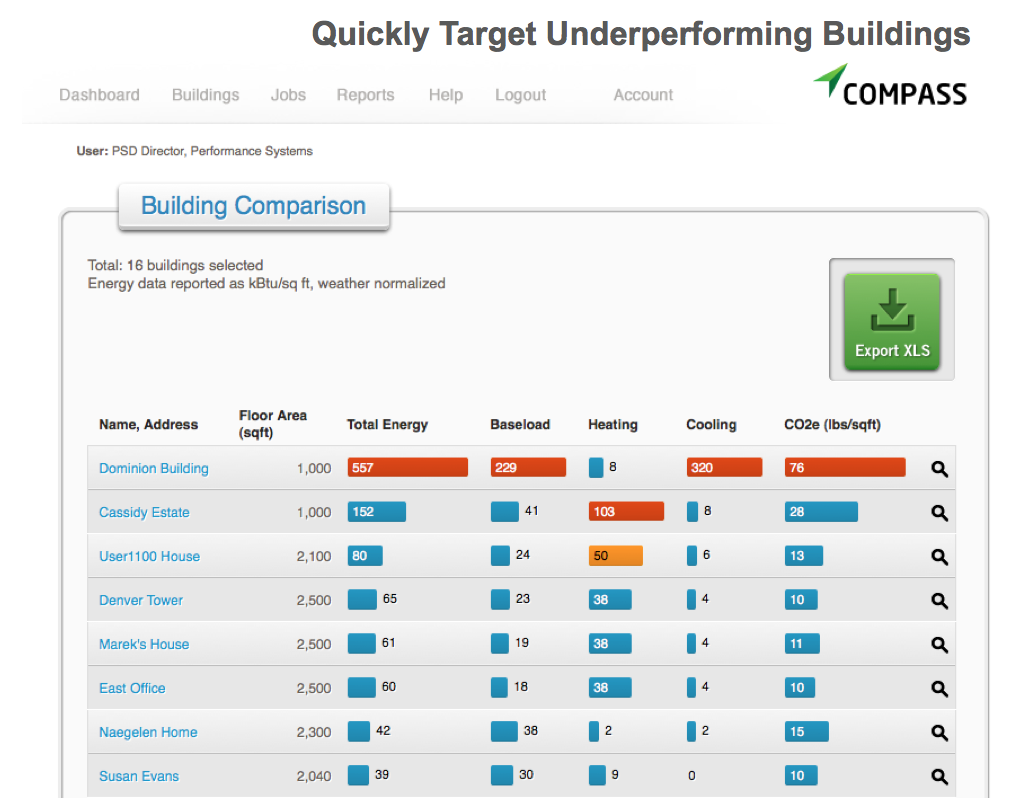Click Dominion Building heating value 8

pos(613,467)
